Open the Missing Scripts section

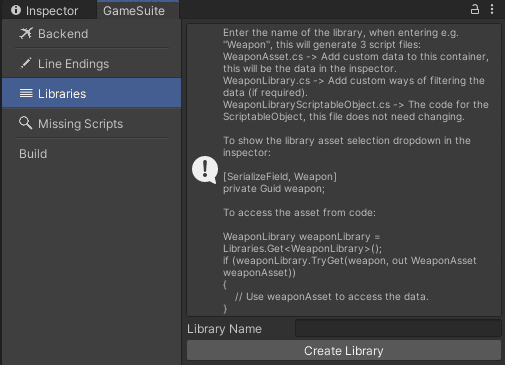tap(92, 124)
